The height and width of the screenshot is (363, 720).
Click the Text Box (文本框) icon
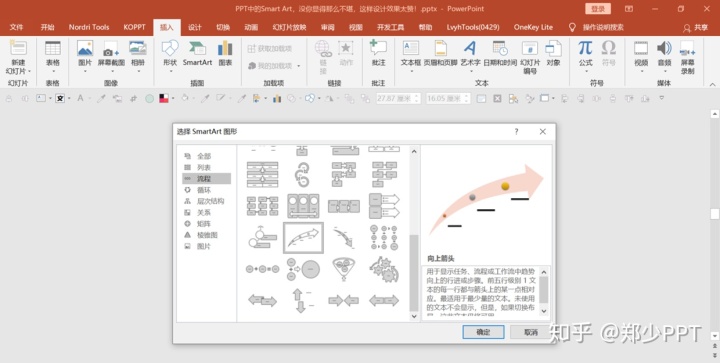point(411,48)
